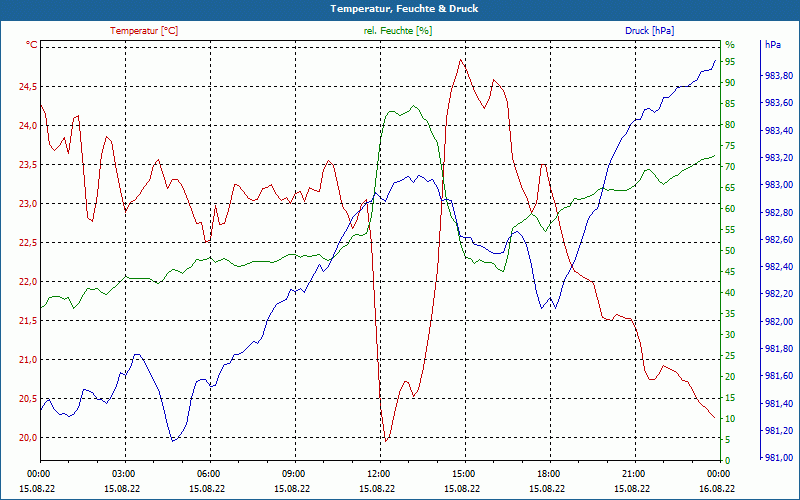
Task: Click the 24,5 temperature axis value
Action: point(28,87)
